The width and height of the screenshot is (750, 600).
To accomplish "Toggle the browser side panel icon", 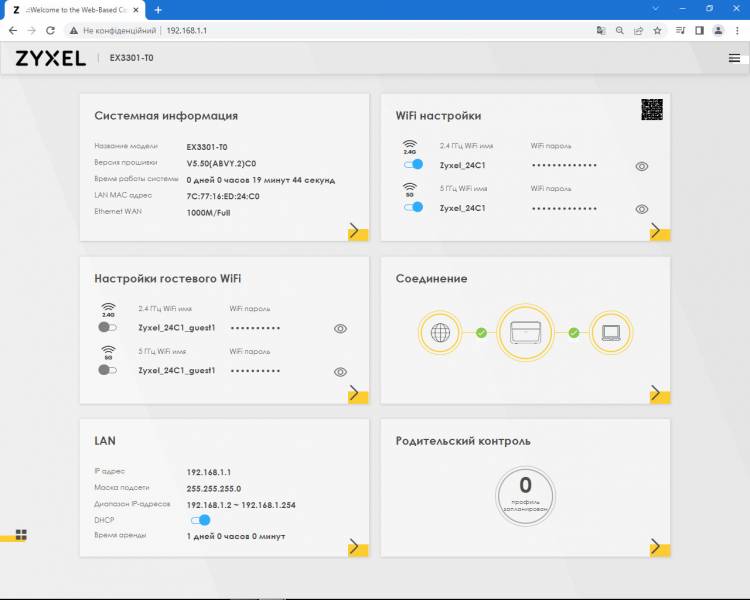I will [x=699, y=31].
